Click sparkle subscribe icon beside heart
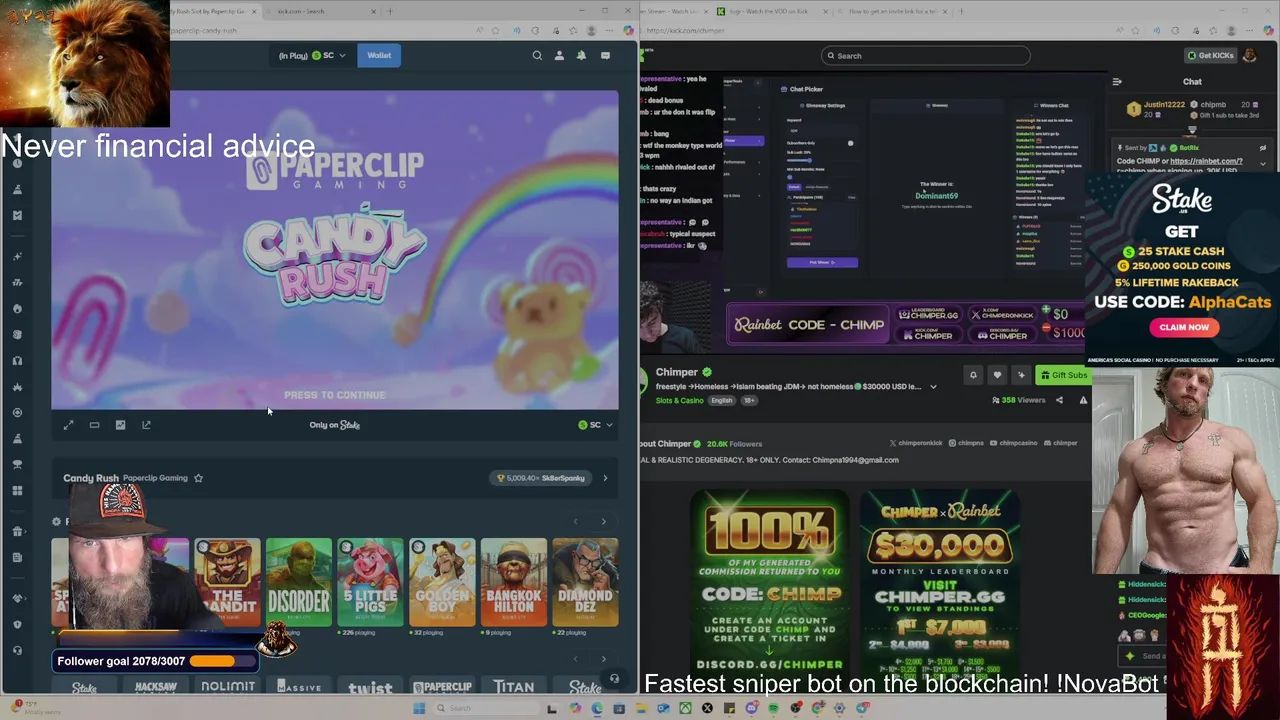Image resolution: width=1280 pixels, height=720 pixels. (1021, 375)
